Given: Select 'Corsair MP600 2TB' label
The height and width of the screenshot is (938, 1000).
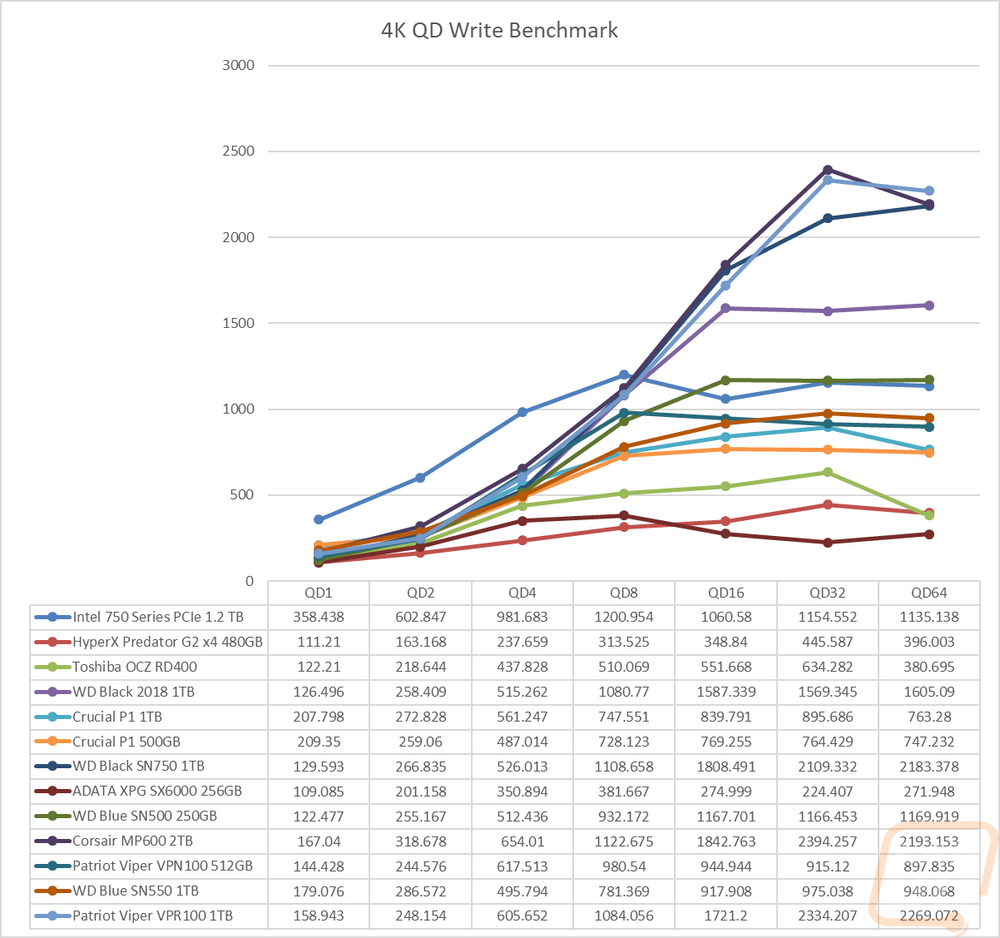Looking at the screenshot, I should pyautogui.click(x=133, y=841).
